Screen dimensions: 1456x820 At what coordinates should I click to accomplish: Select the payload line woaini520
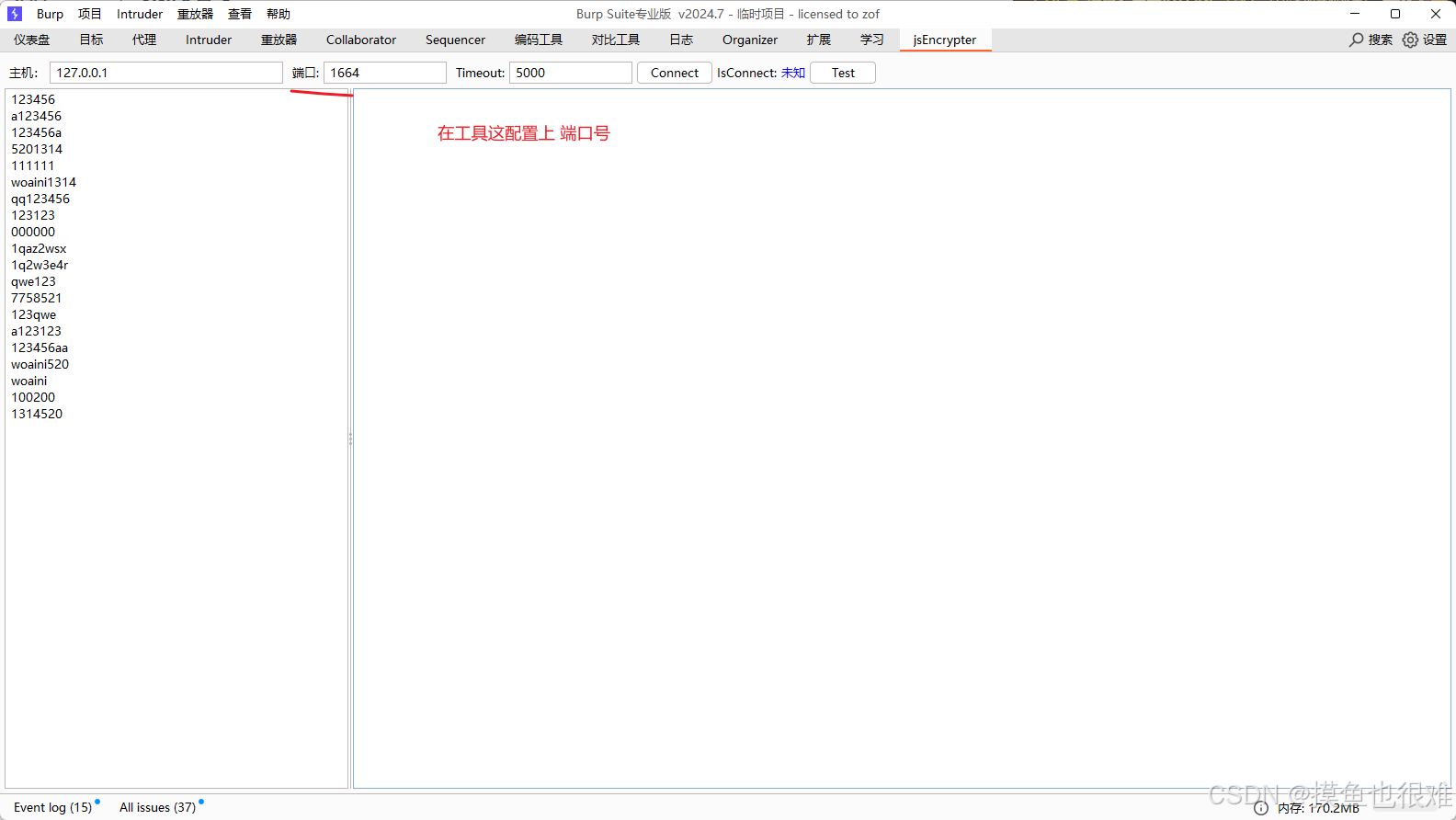tap(40, 364)
